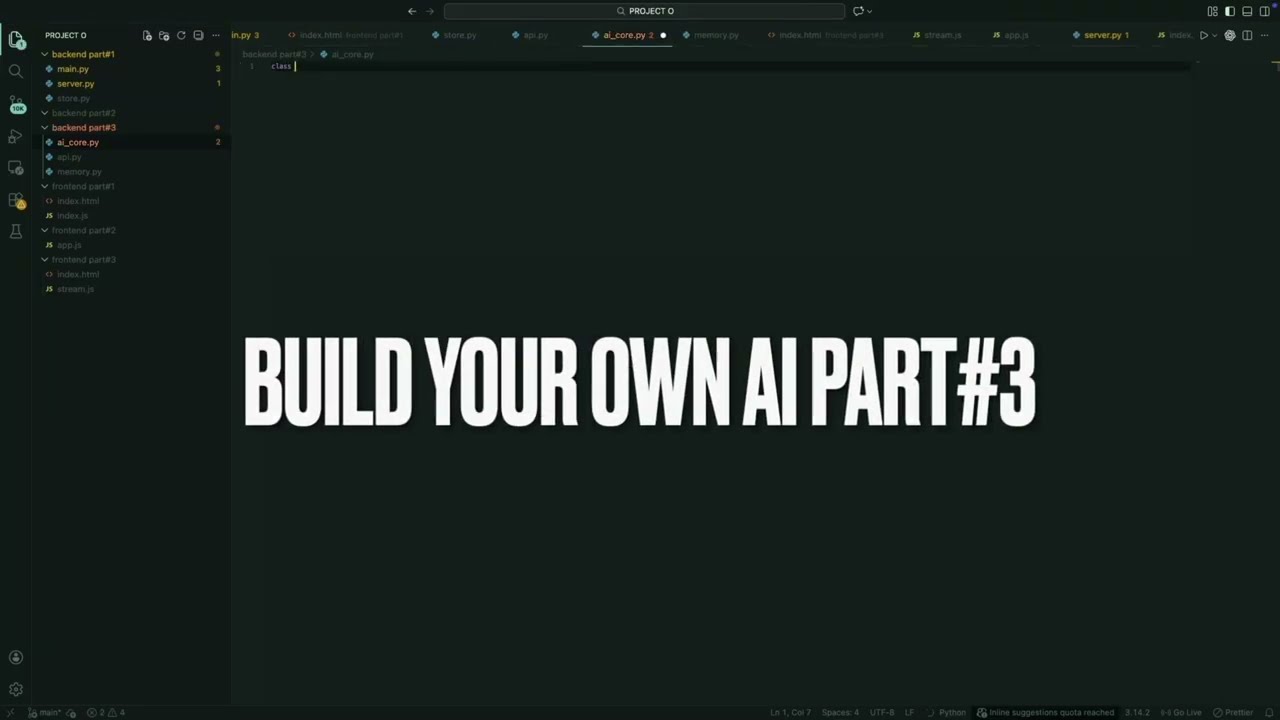
Task: Refresh the Explorer file tree
Action: (181, 35)
